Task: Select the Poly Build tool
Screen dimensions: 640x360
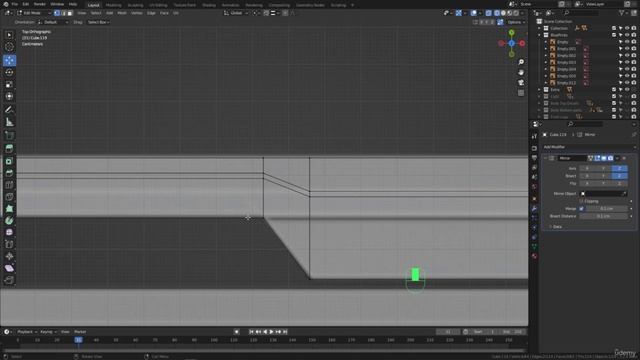Action: [x=9, y=209]
